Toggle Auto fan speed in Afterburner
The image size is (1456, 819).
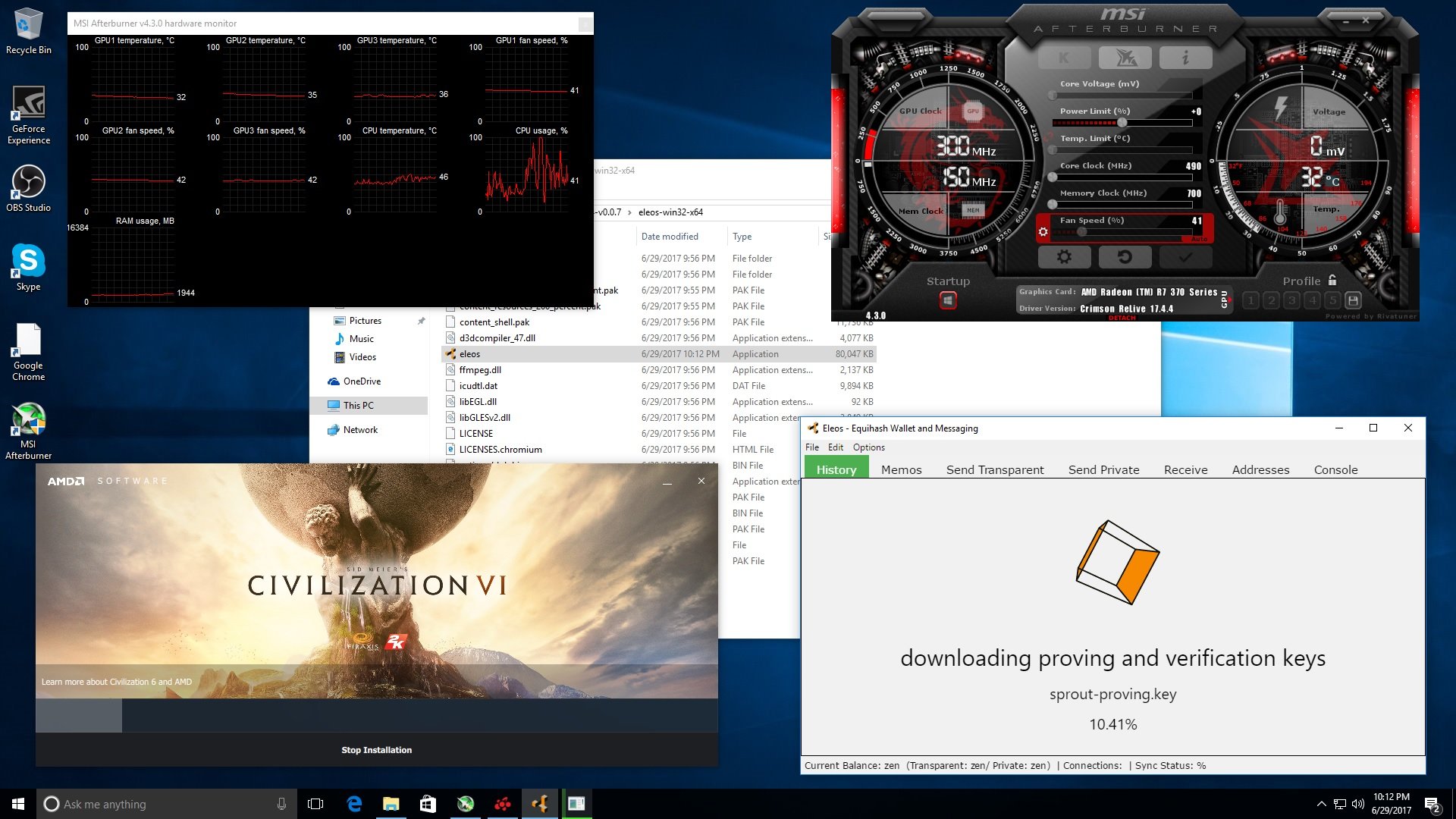(x=1199, y=239)
